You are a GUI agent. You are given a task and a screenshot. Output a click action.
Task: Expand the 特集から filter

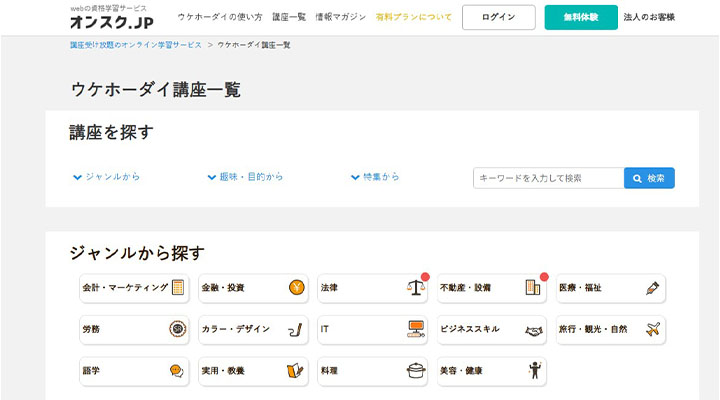375,177
